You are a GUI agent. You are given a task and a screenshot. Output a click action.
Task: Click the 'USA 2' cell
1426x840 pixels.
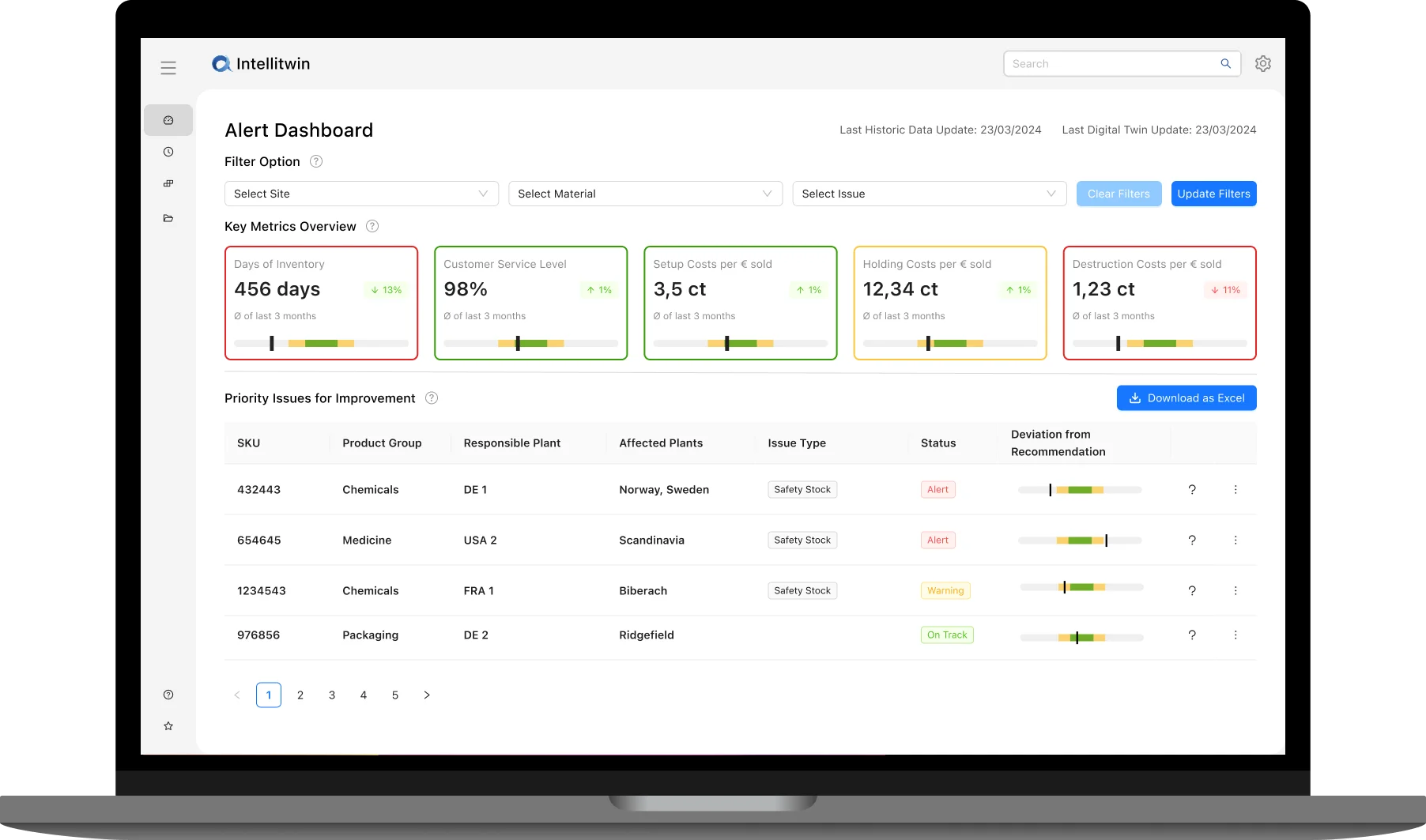point(480,541)
